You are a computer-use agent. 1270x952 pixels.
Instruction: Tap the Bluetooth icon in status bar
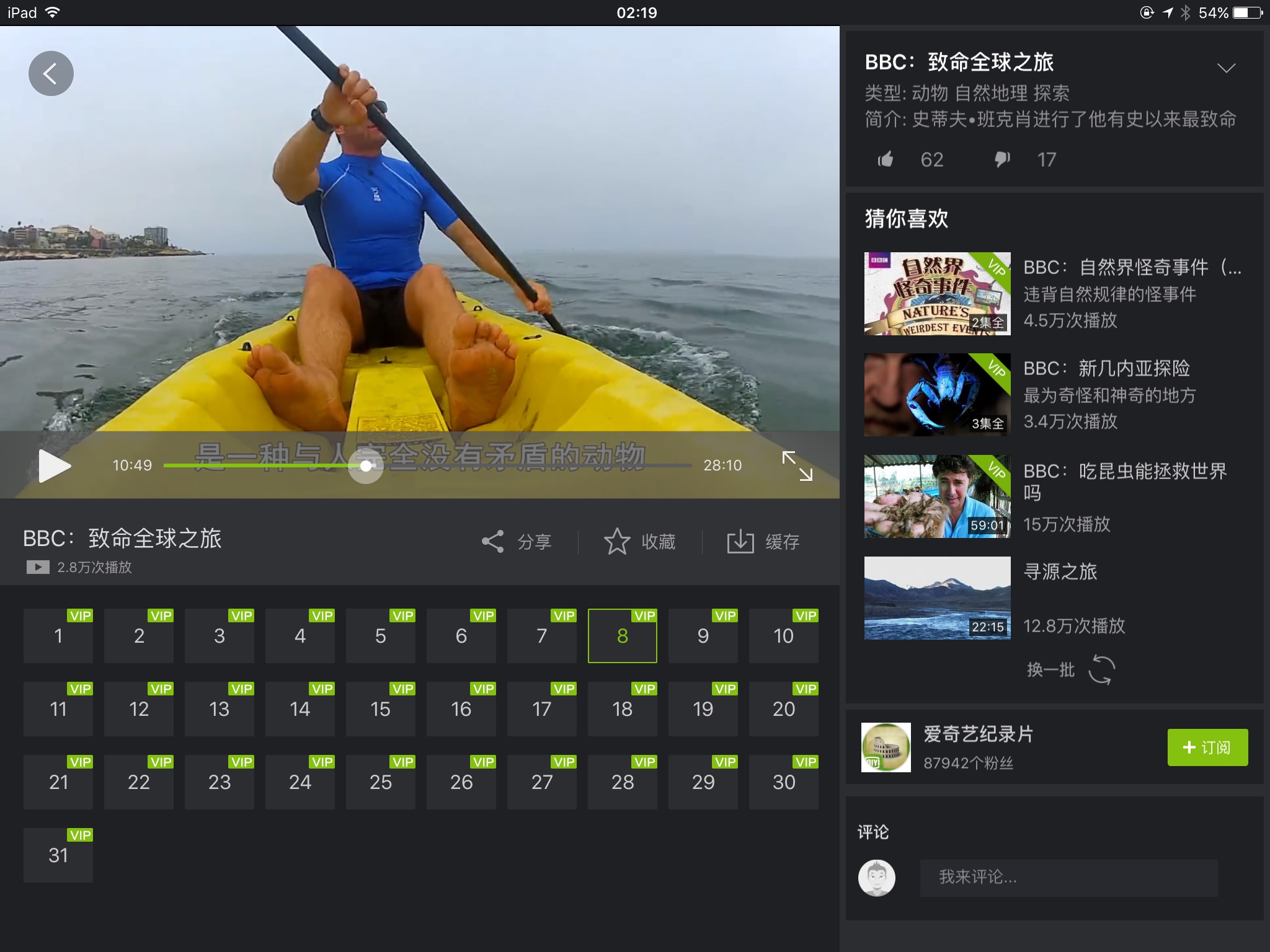pos(1185,12)
